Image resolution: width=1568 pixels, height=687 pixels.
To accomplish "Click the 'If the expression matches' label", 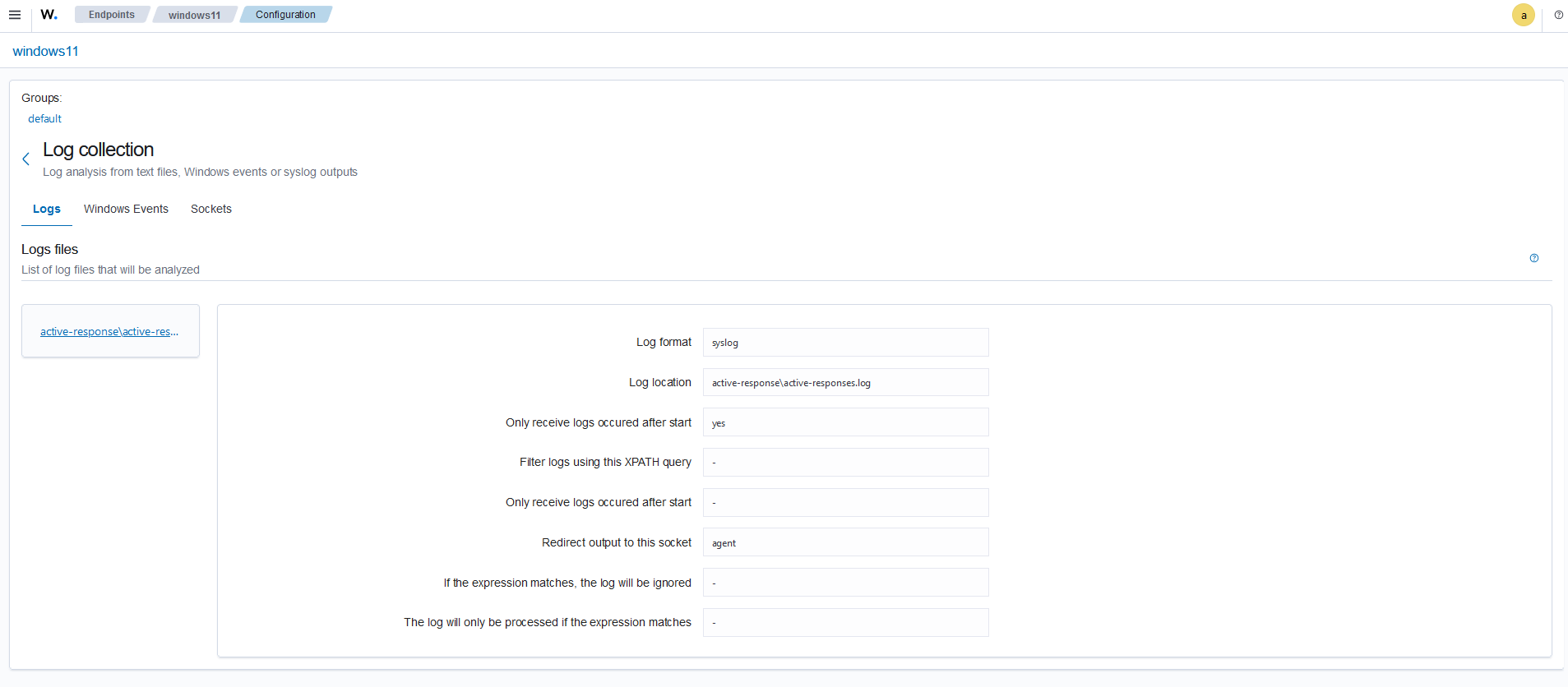I will tap(567, 583).
